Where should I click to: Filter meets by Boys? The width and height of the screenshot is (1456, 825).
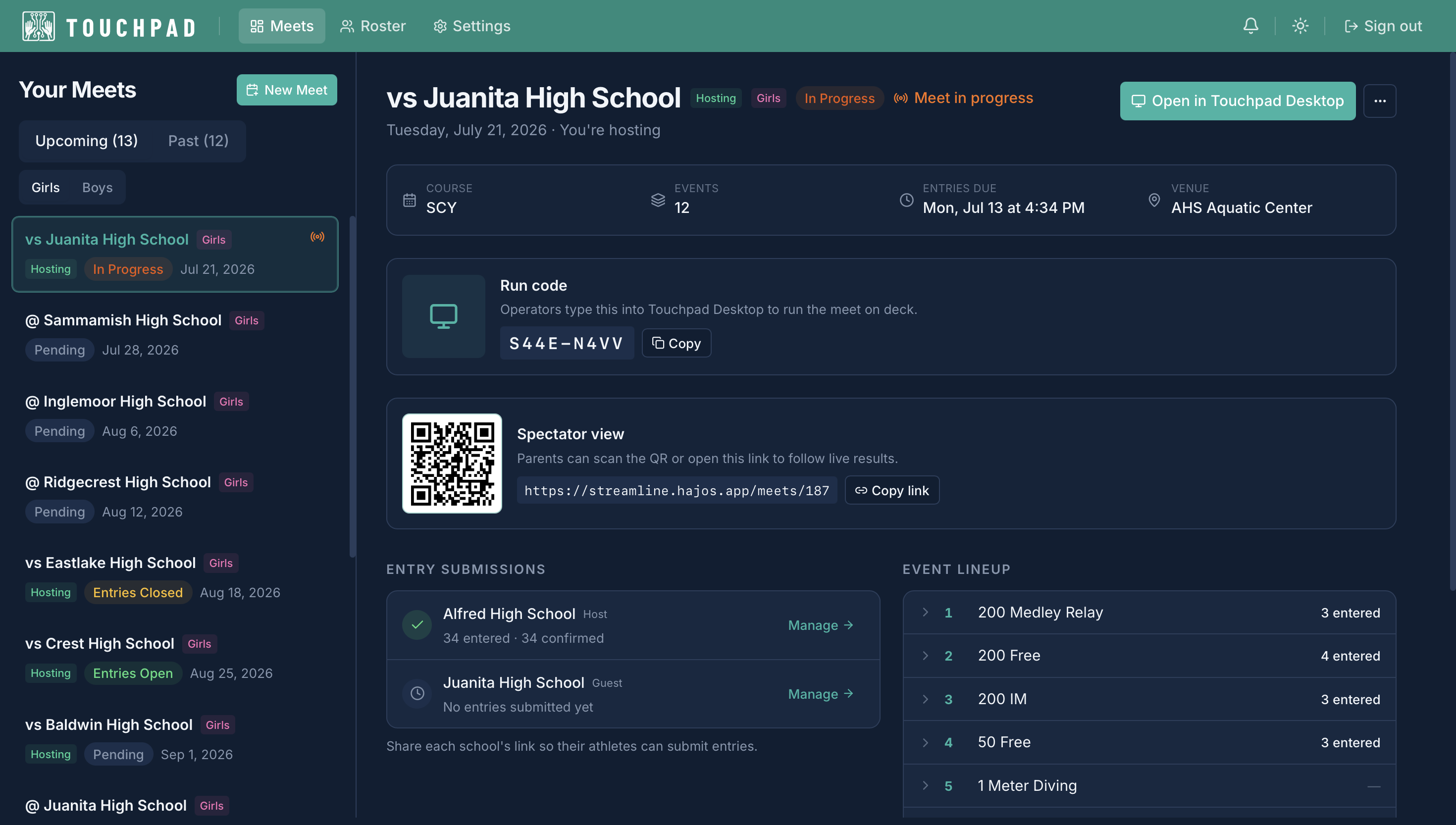[x=98, y=187]
